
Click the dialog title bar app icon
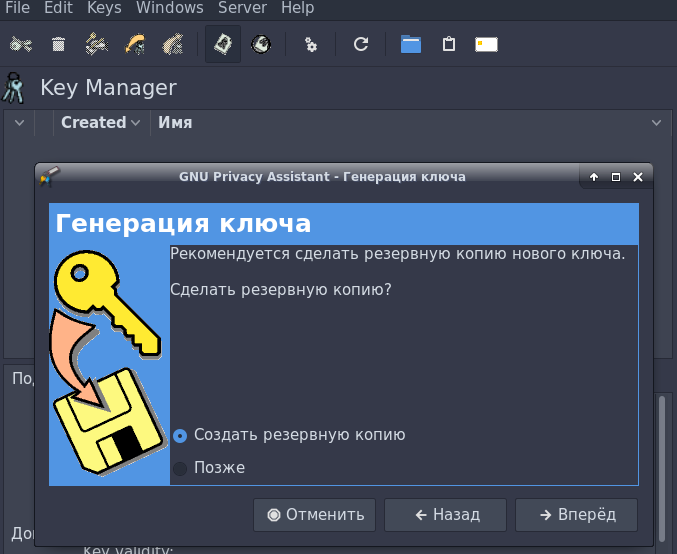tap(49, 176)
